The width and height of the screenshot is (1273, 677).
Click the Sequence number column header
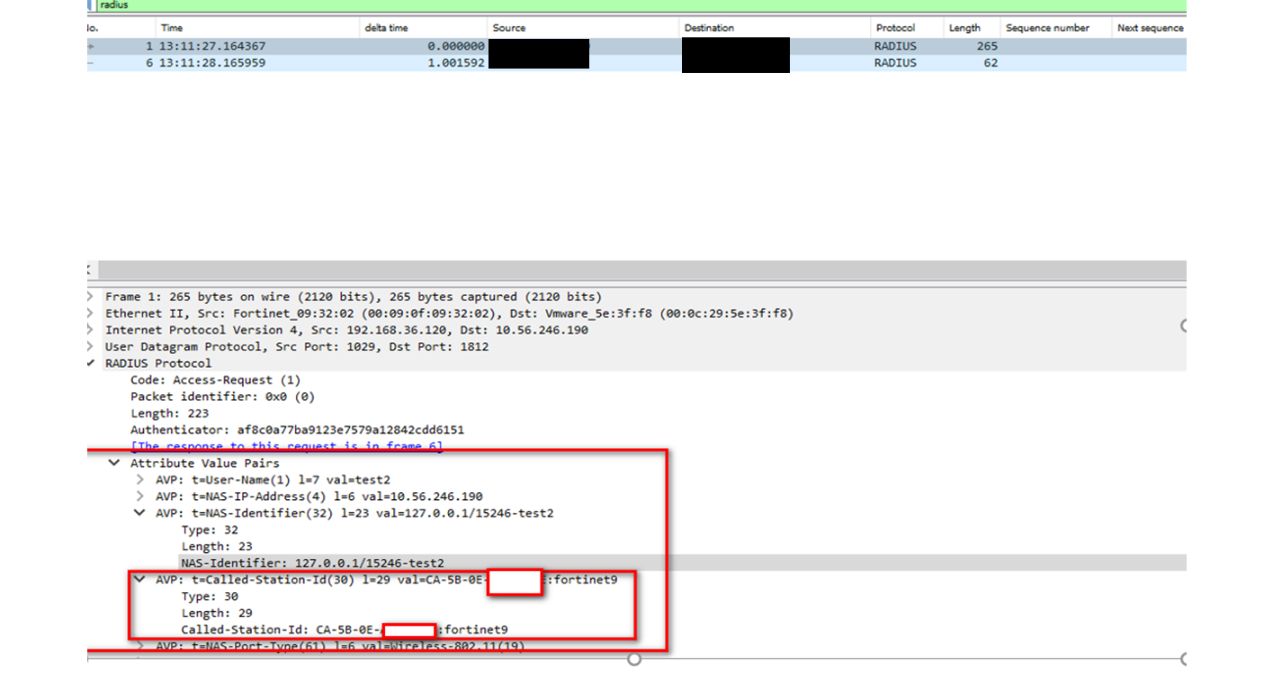tap(1047, 28)
